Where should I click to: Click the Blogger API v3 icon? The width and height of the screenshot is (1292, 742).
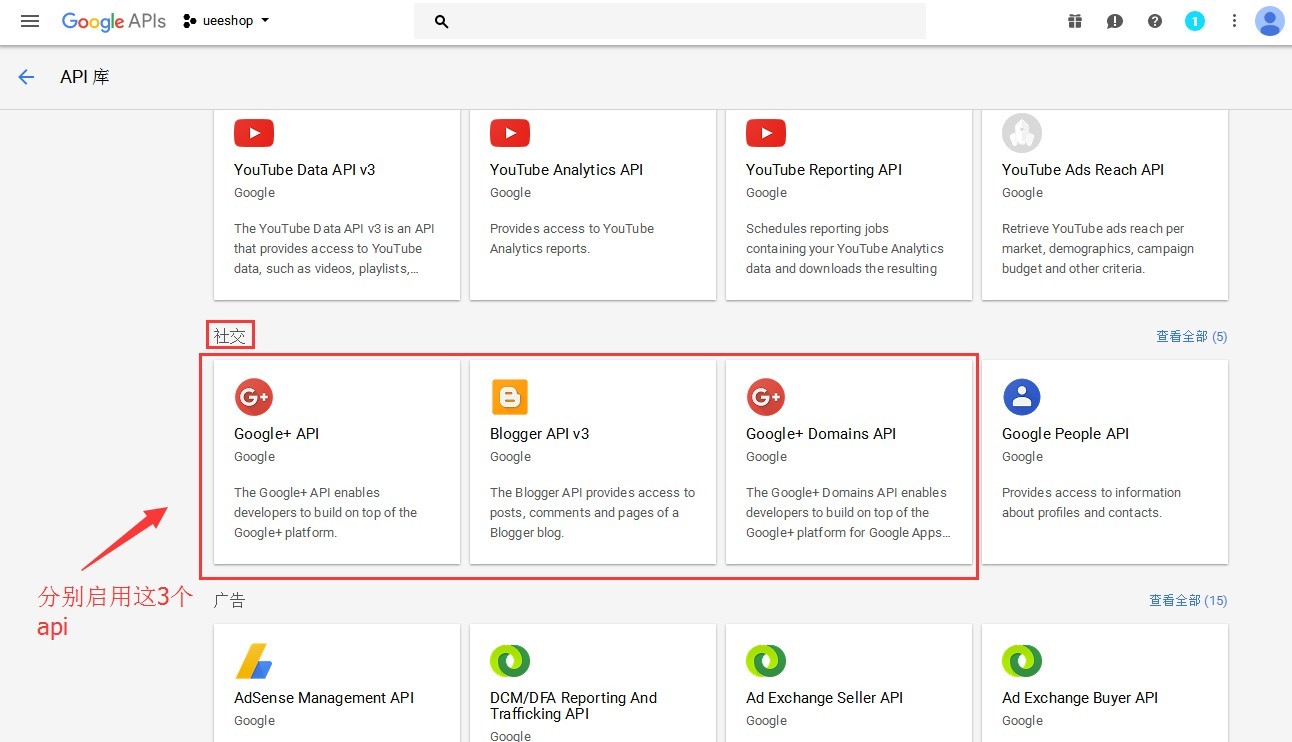(510, 397)
